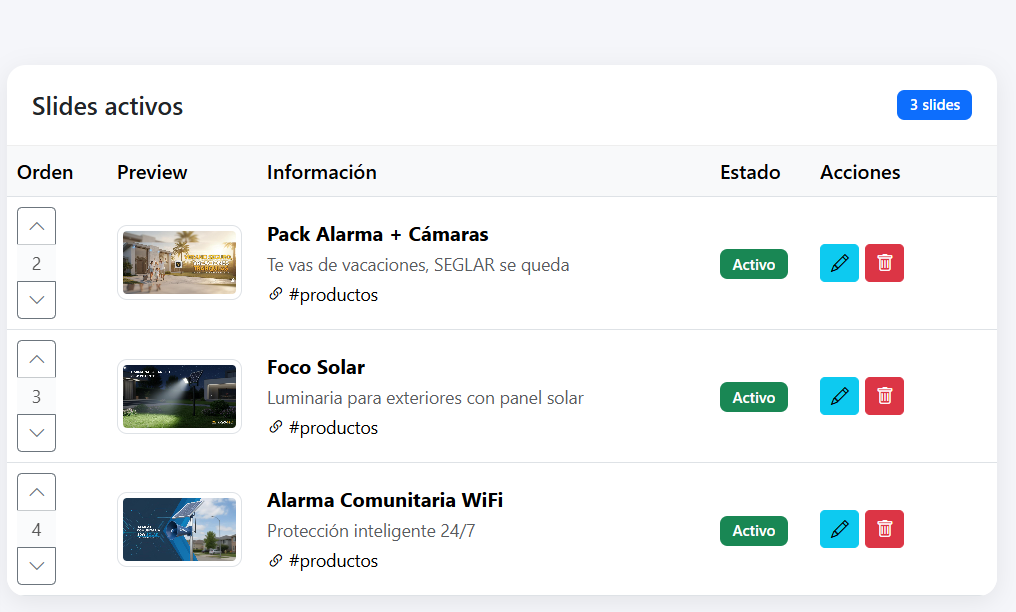This screenshot has width=1016, height=612.
Task: Open the editor for Alarma Comunitaria WiFi
Action: coord(839,530)
